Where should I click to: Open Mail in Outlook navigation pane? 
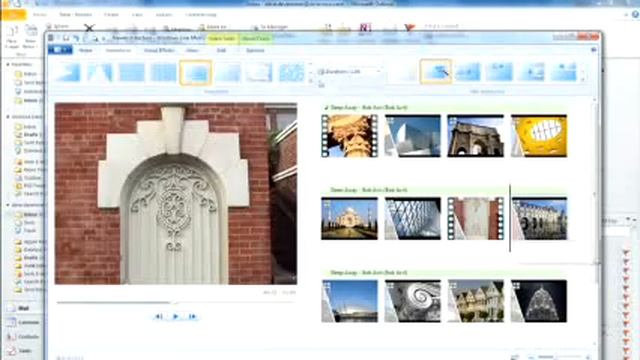coord(23,308)
